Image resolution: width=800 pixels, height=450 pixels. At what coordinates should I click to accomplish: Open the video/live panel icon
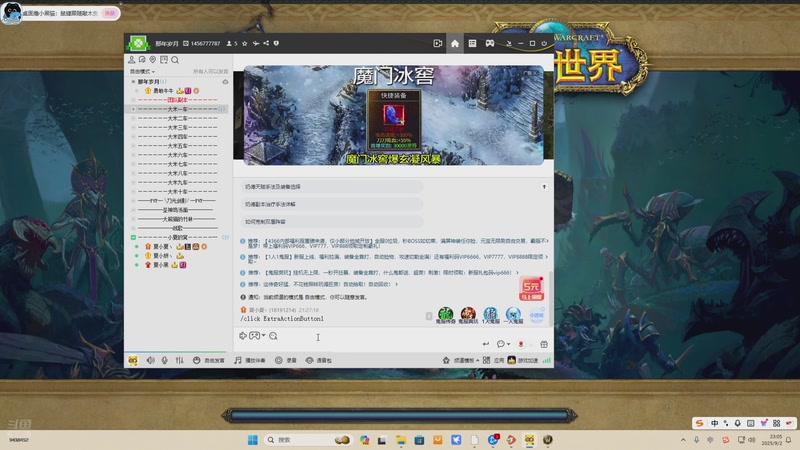pos(437,43)
